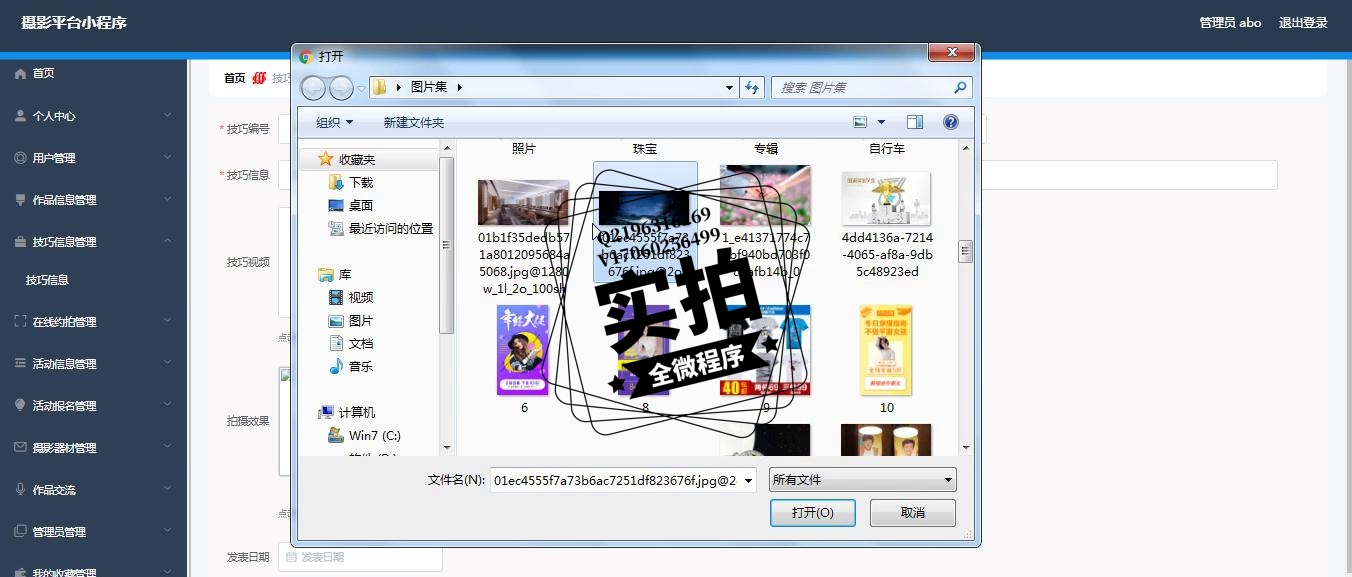Click the 自行车 folder label
This screenshot has width=1352, height=577.
887,149
